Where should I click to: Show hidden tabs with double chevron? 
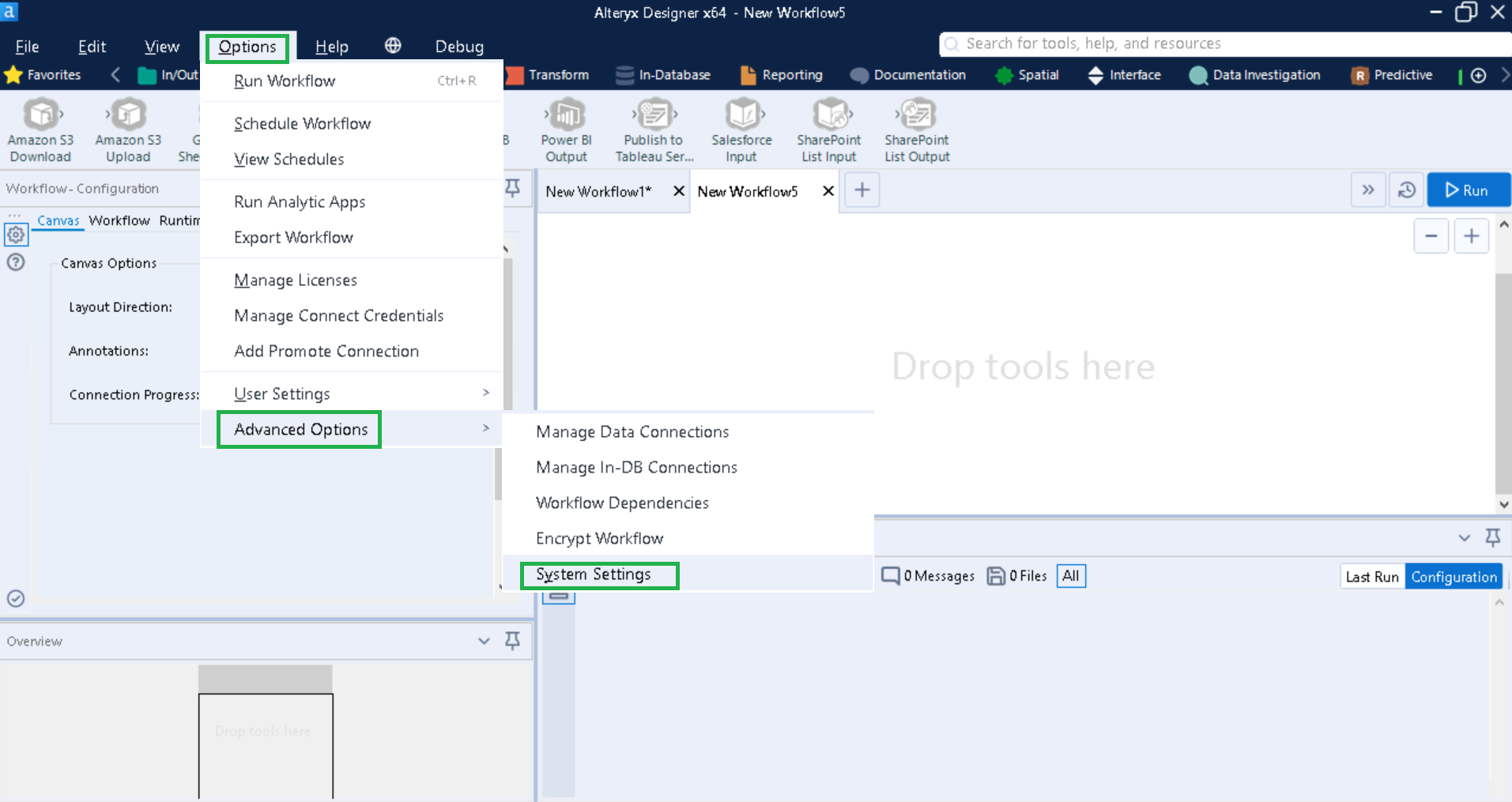pos(1368,190)
